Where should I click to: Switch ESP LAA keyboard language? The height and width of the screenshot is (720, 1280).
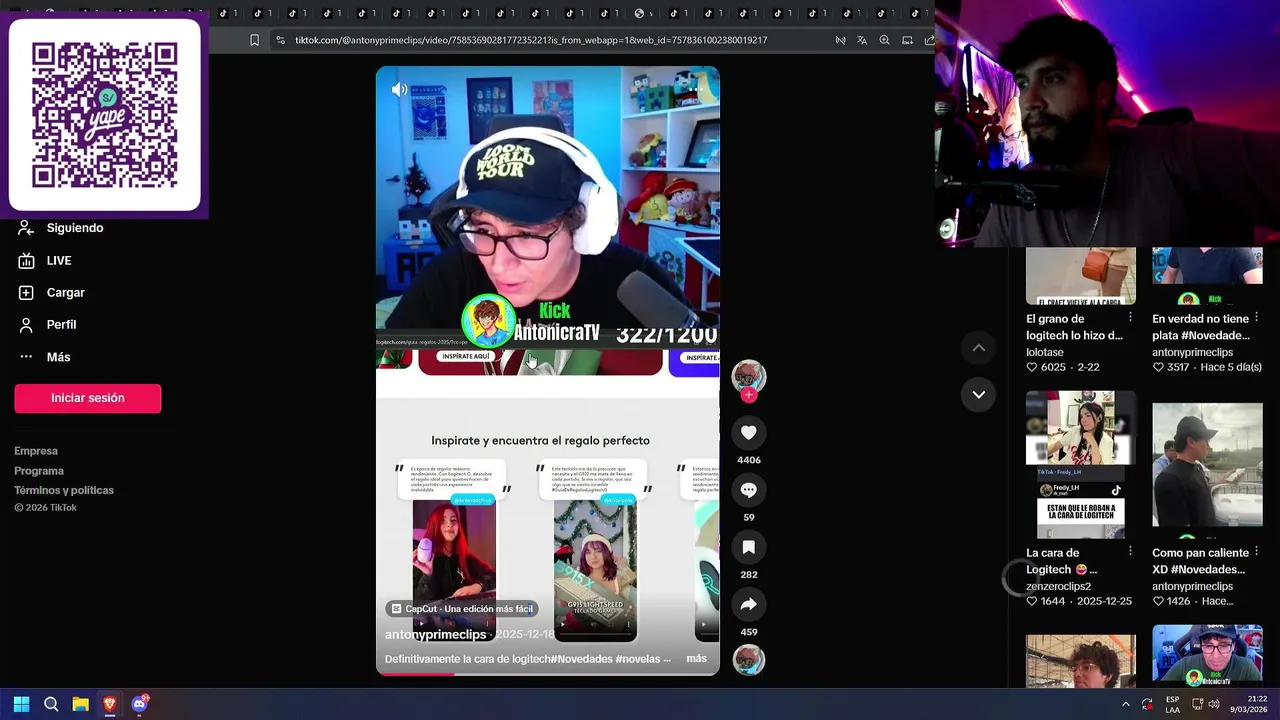pyautogui.click(x=1172, y=704)
